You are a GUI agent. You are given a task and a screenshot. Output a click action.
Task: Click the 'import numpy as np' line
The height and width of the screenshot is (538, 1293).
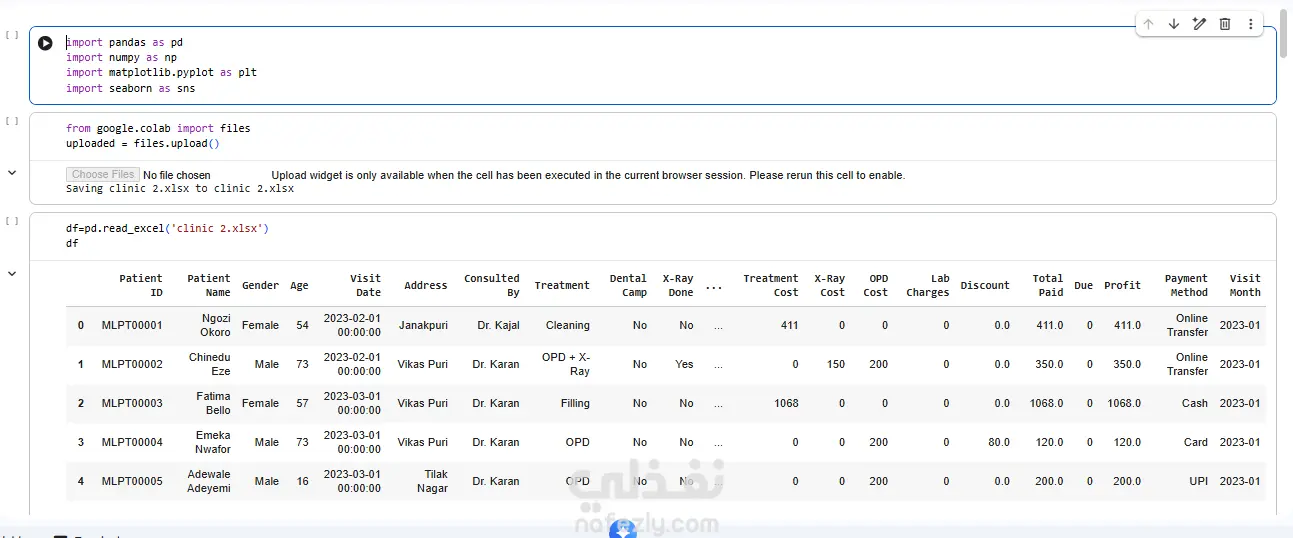pyautogui.click(x=121, y=58)
